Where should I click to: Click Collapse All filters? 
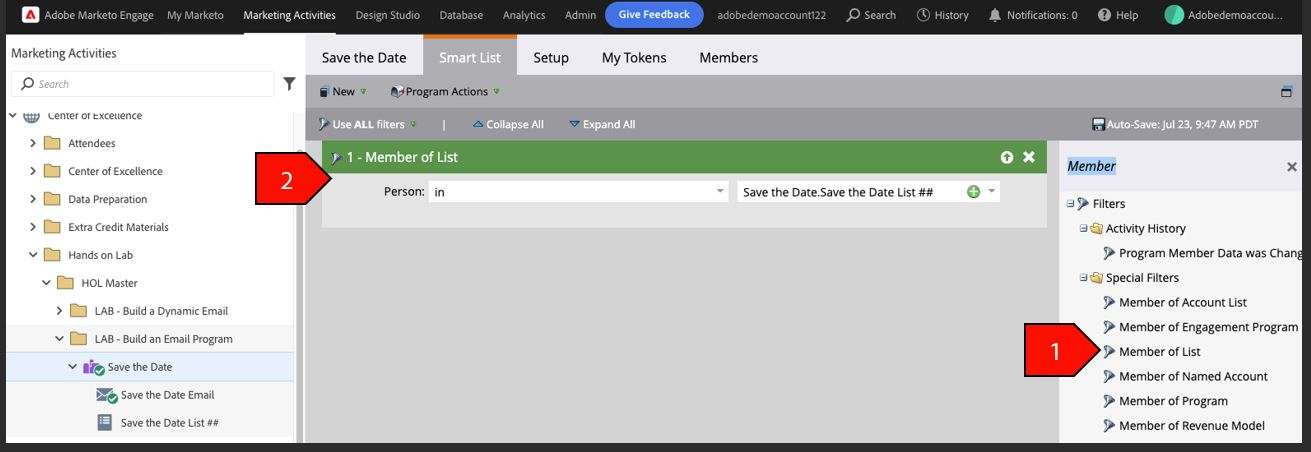point(508,125)
